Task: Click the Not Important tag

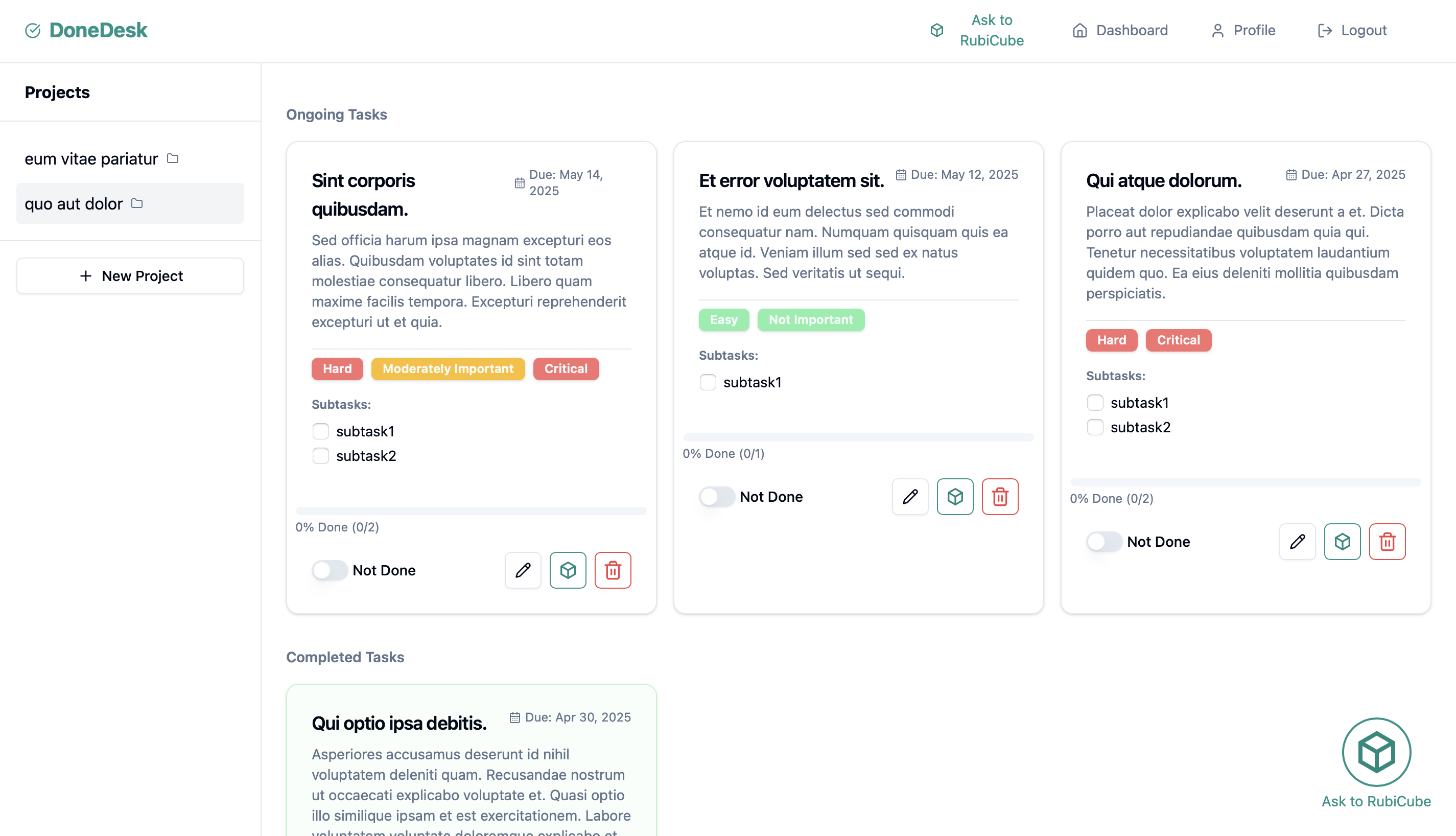Action: (810, 320)
